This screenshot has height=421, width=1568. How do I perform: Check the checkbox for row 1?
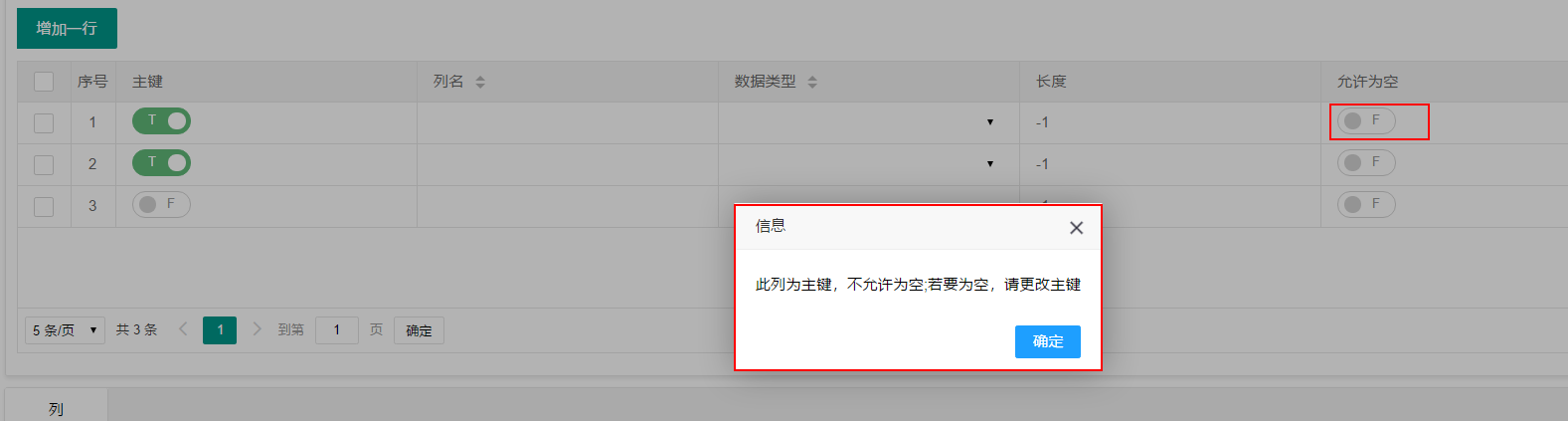coord(44,123)
